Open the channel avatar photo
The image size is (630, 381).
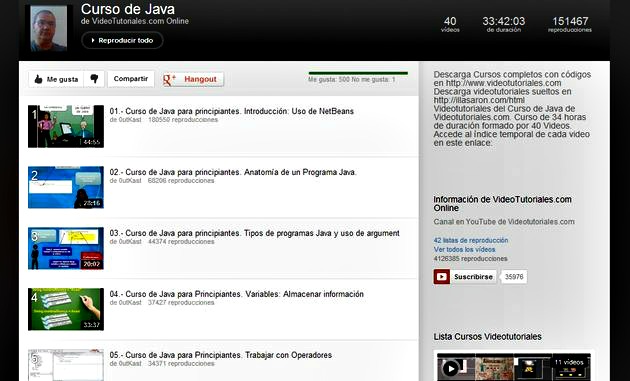(x=49, y=29)
